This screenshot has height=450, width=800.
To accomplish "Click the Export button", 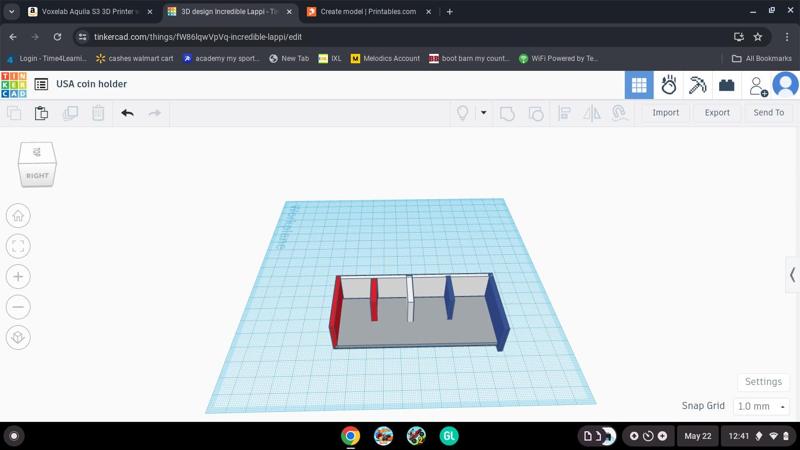I will click(717, 113).
